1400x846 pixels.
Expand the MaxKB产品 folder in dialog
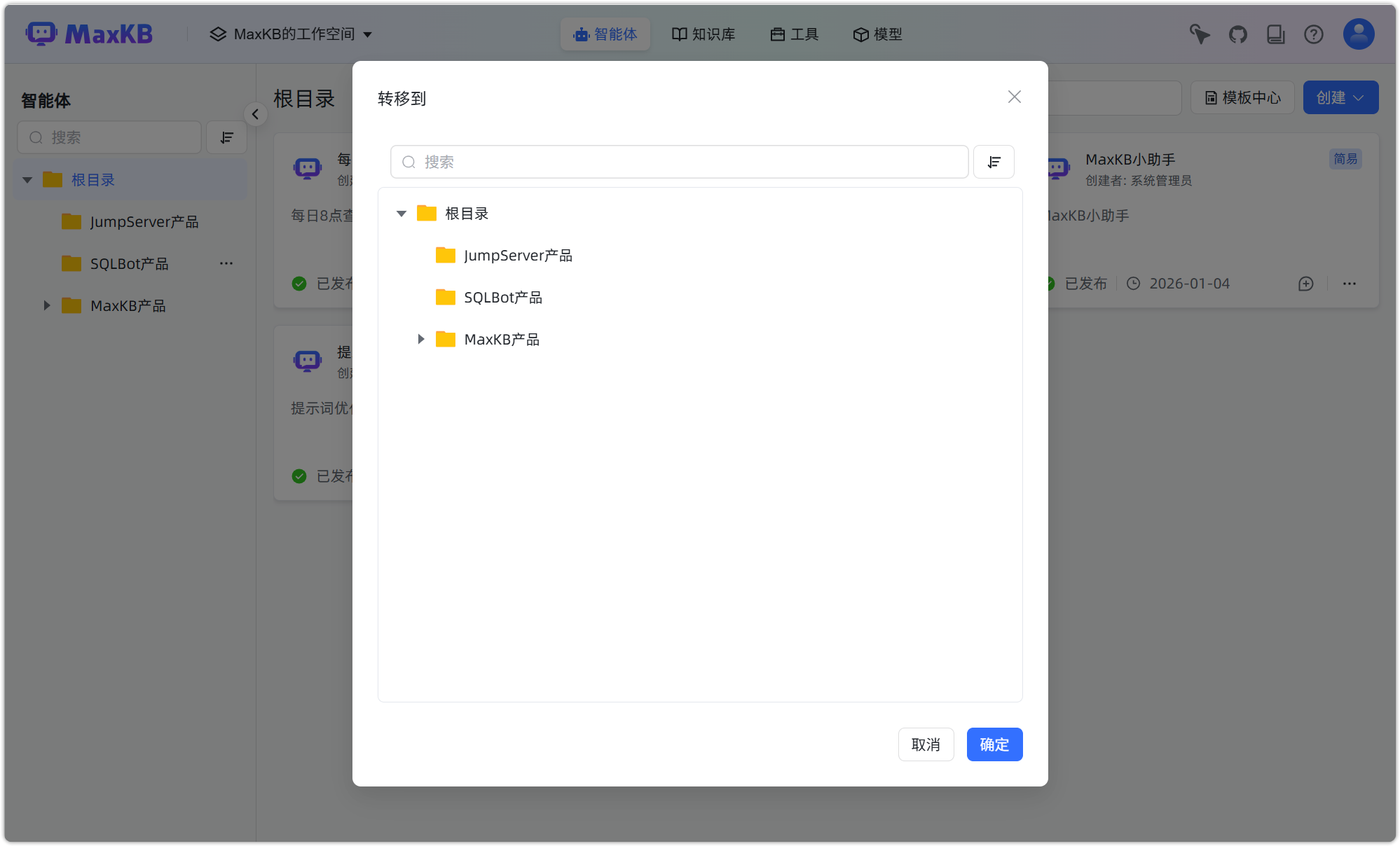(x=420, y=339)
